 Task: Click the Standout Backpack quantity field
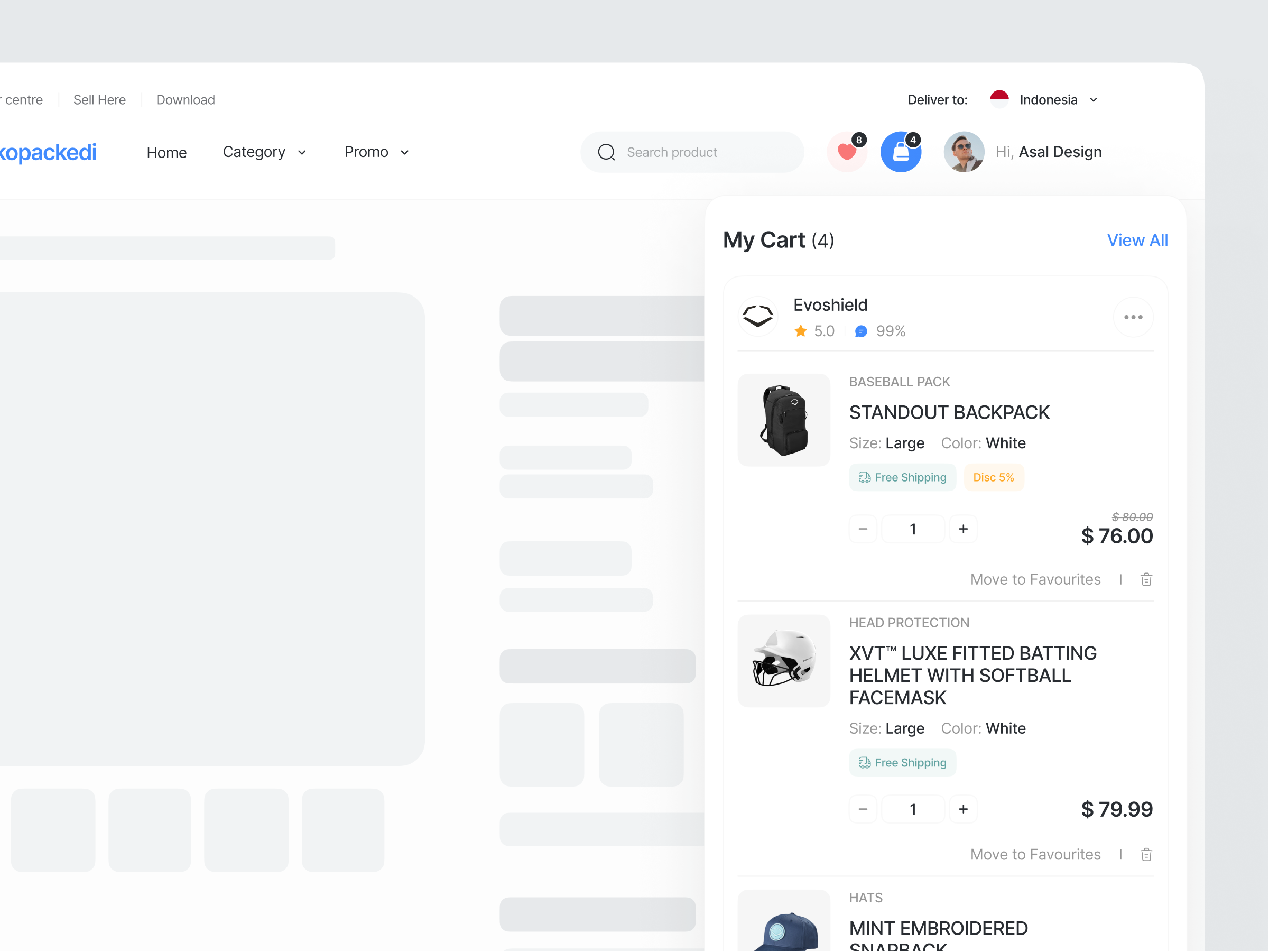pos(913,529)
